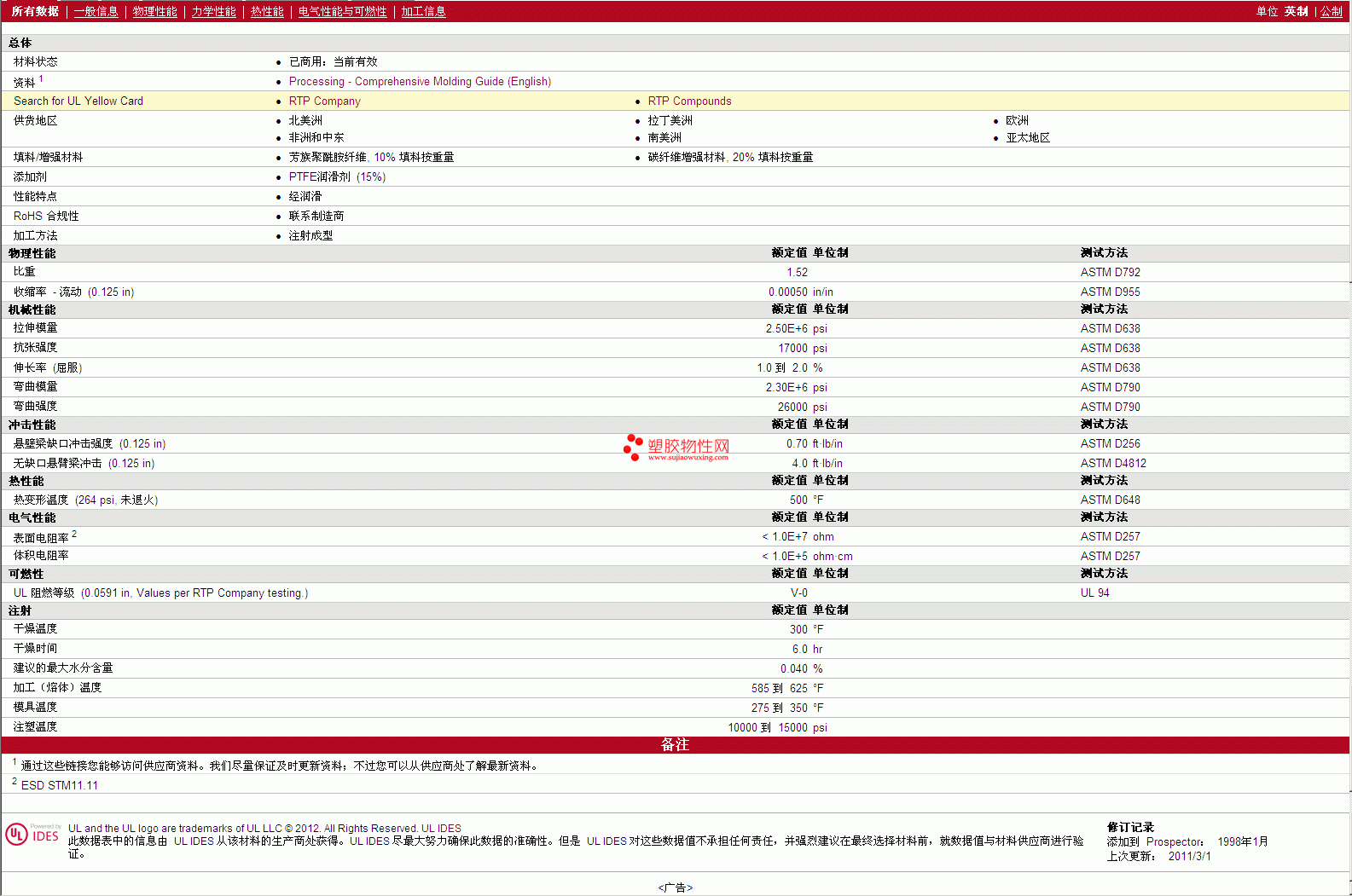Select the 弯曲模量 value 2.30E+6

coord(786,387)
